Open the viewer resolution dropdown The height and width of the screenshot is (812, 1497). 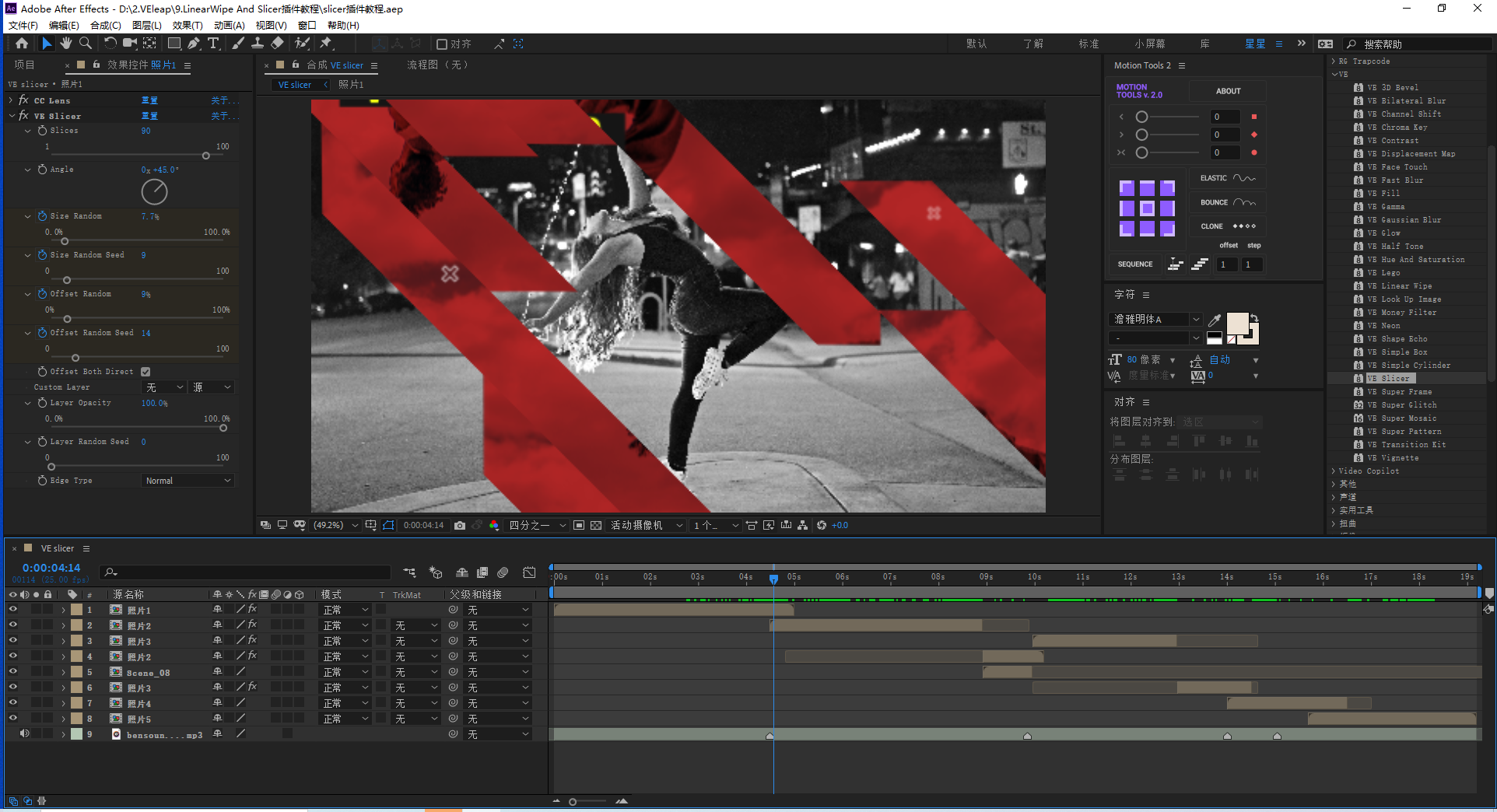coord(537,526)
